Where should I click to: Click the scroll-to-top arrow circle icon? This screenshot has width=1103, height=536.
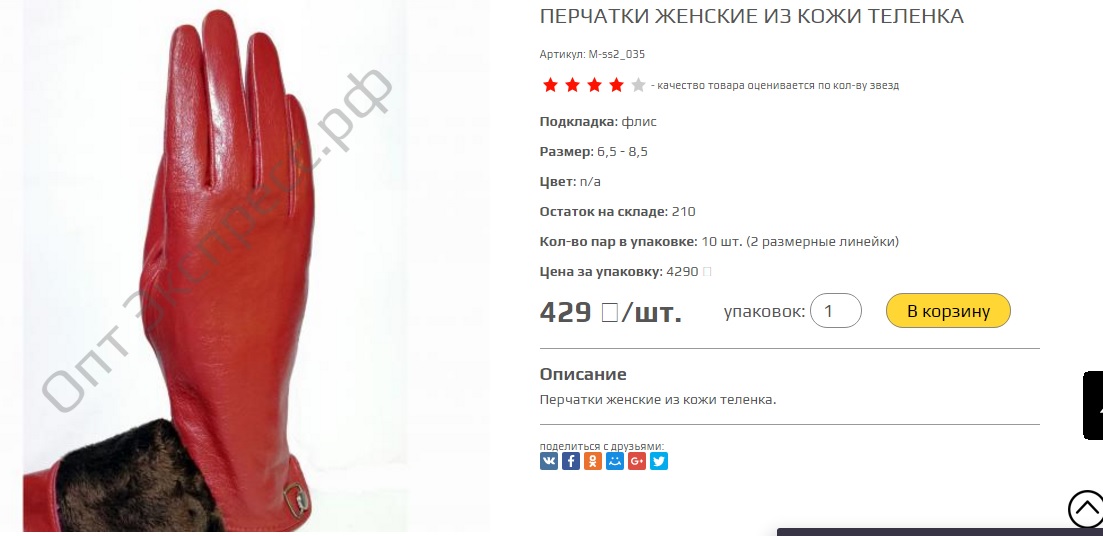coord(1085,509)
